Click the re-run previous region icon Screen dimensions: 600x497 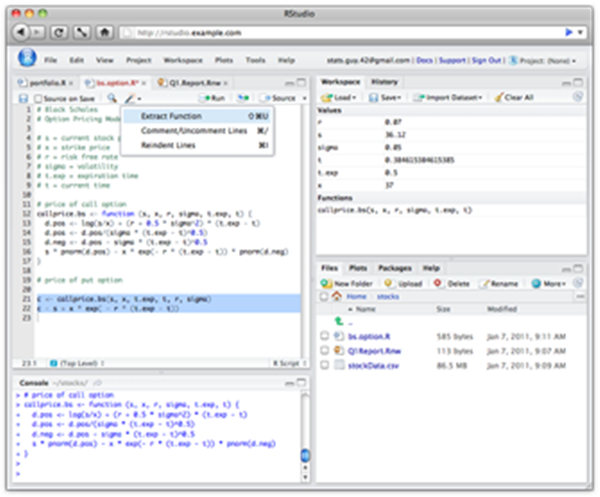(x=243, y=98)
